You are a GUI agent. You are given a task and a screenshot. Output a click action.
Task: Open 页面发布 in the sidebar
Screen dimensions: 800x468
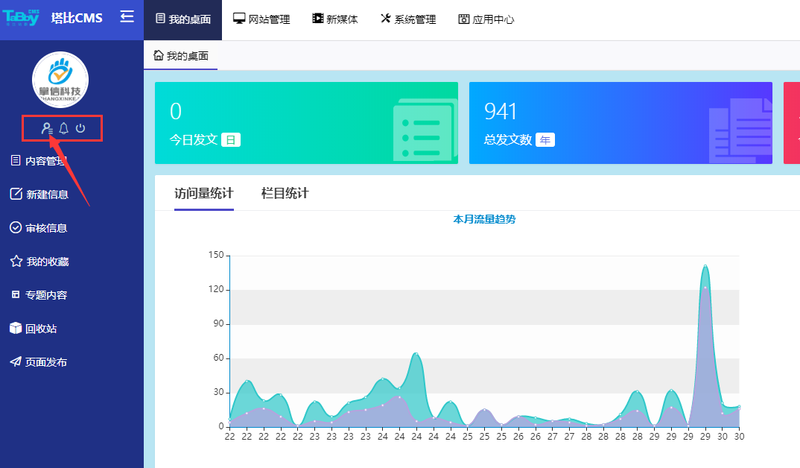(38, 362)
